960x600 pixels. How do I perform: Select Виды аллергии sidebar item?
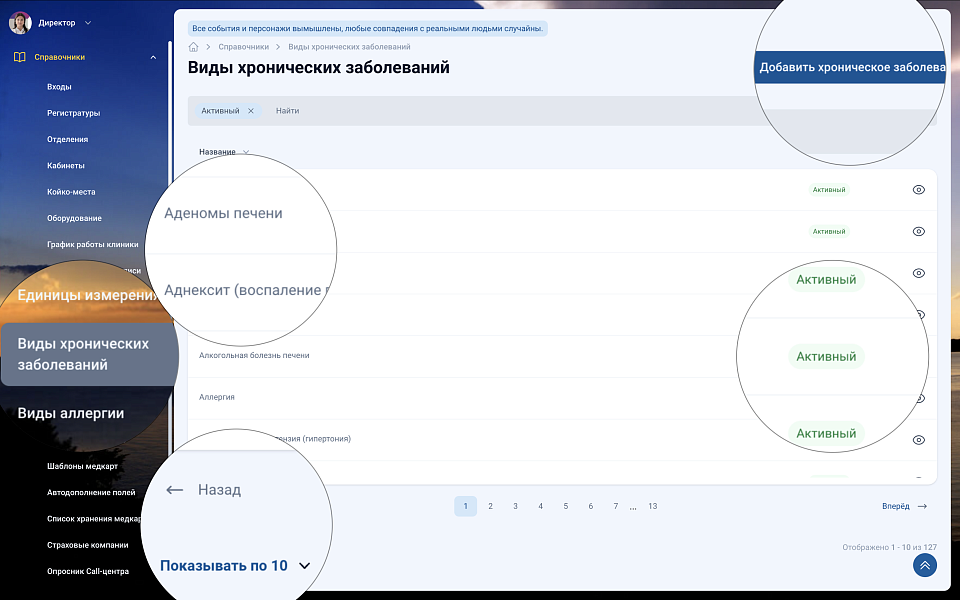pos(71,413)
